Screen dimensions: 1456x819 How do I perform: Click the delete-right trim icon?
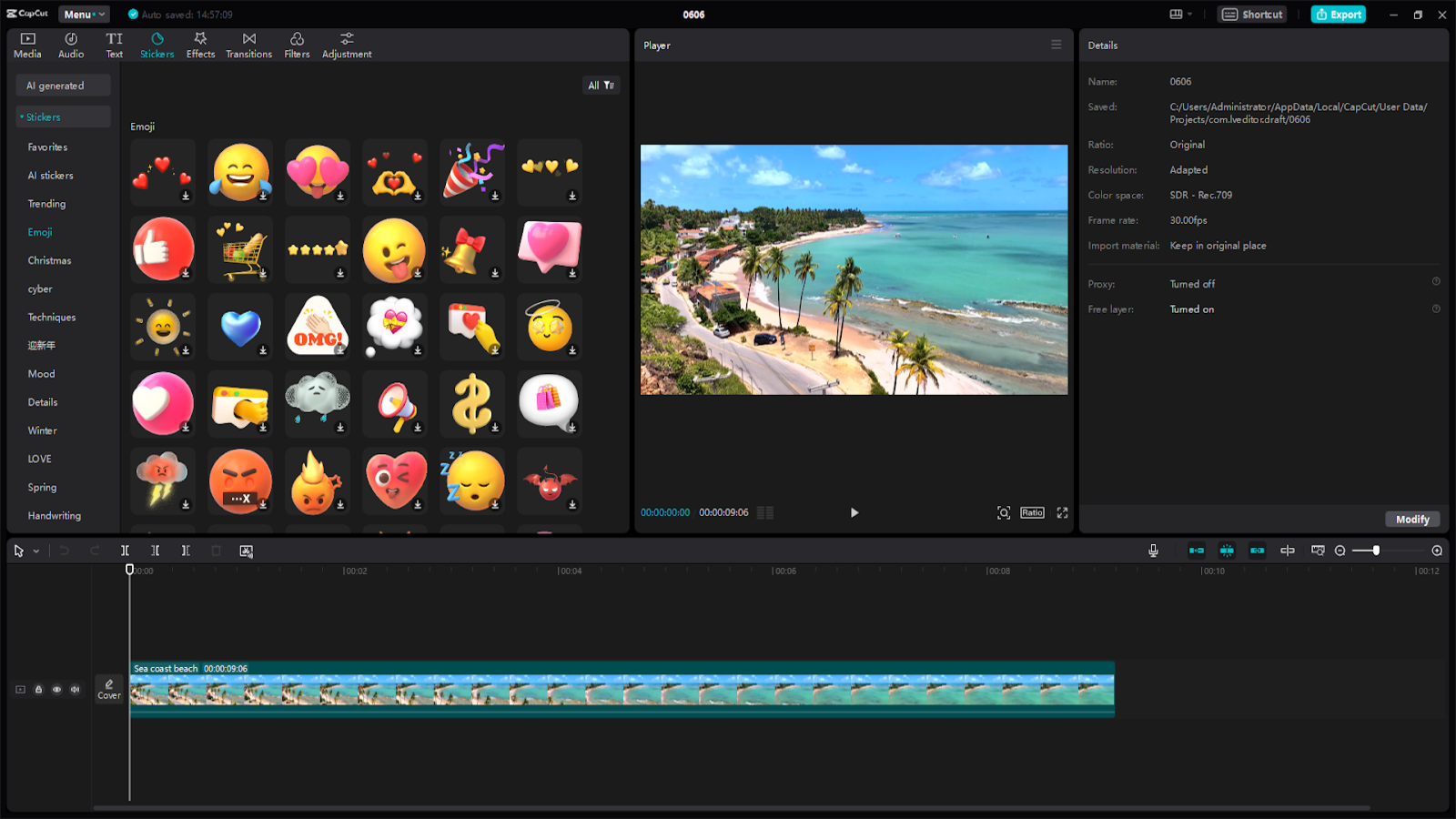coord(185,551)
